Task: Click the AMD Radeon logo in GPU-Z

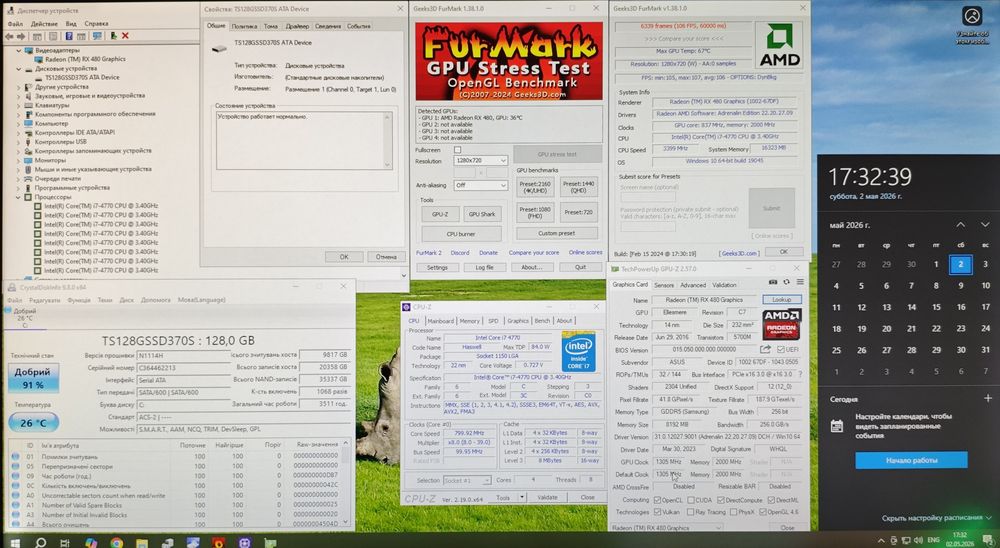Action: [781, 324]
